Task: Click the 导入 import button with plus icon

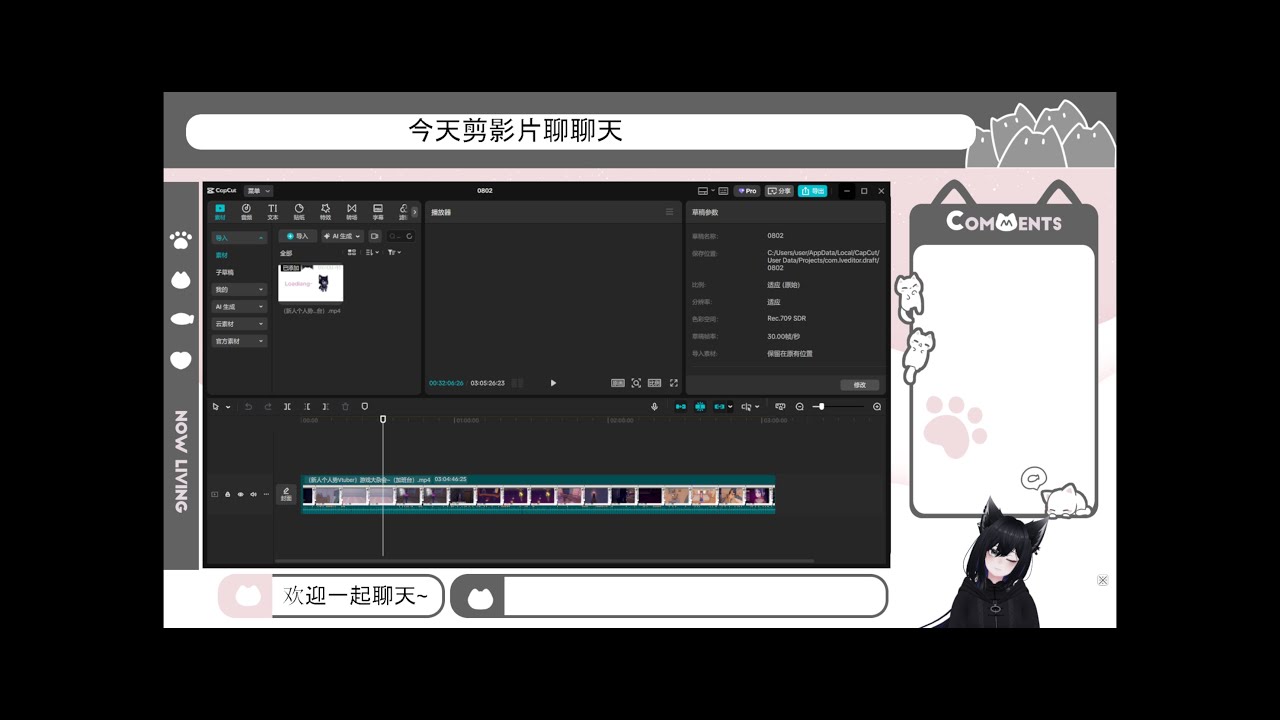Action: pyautogui.click(x=298, y=236)
